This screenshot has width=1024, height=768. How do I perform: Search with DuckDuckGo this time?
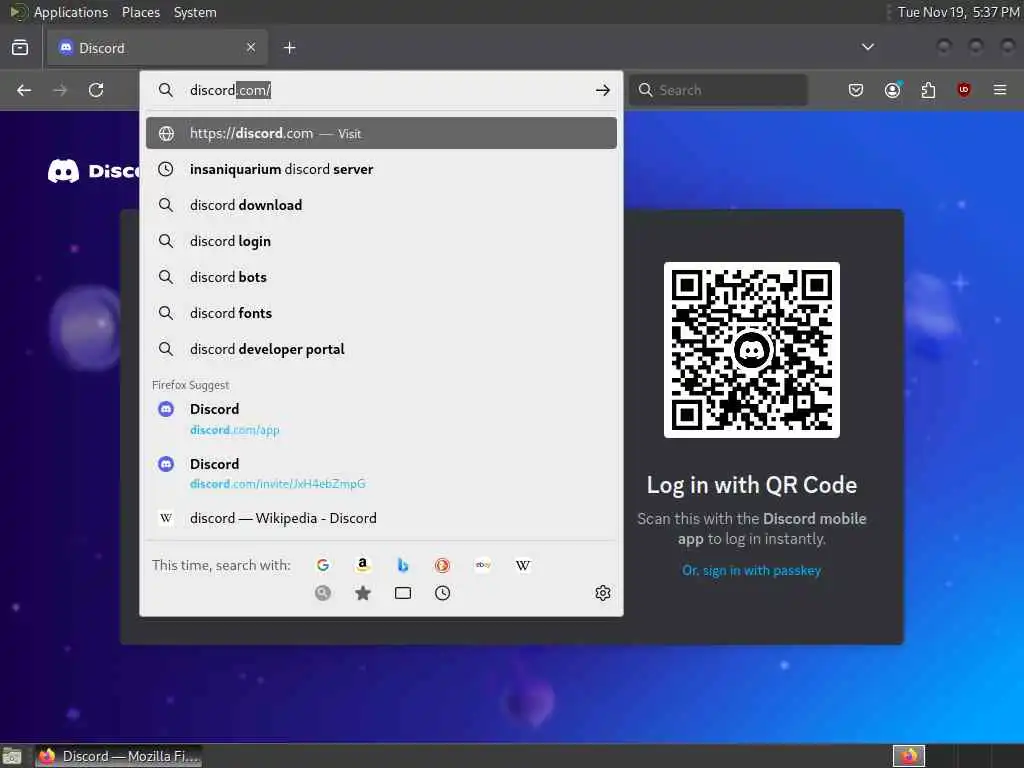(442, 565)
